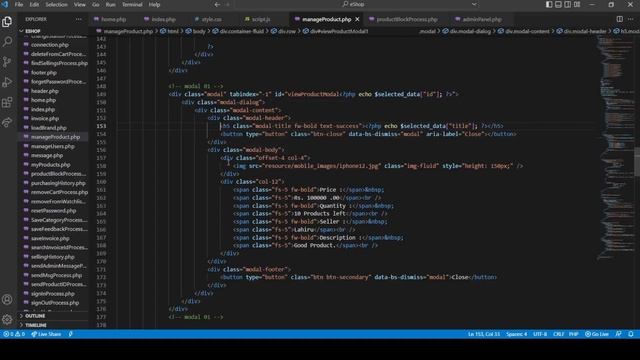Open the Manage gear icon
The image size is (640, 360).
7,319
